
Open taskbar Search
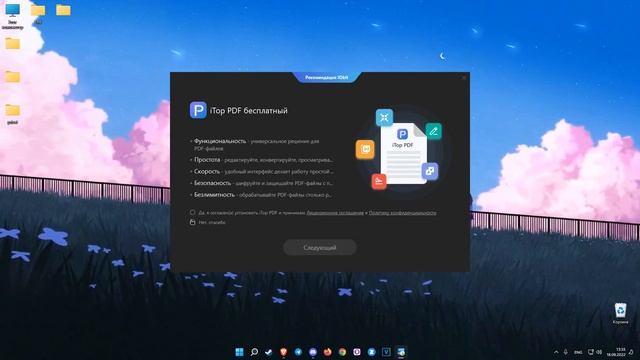point(254,352)
